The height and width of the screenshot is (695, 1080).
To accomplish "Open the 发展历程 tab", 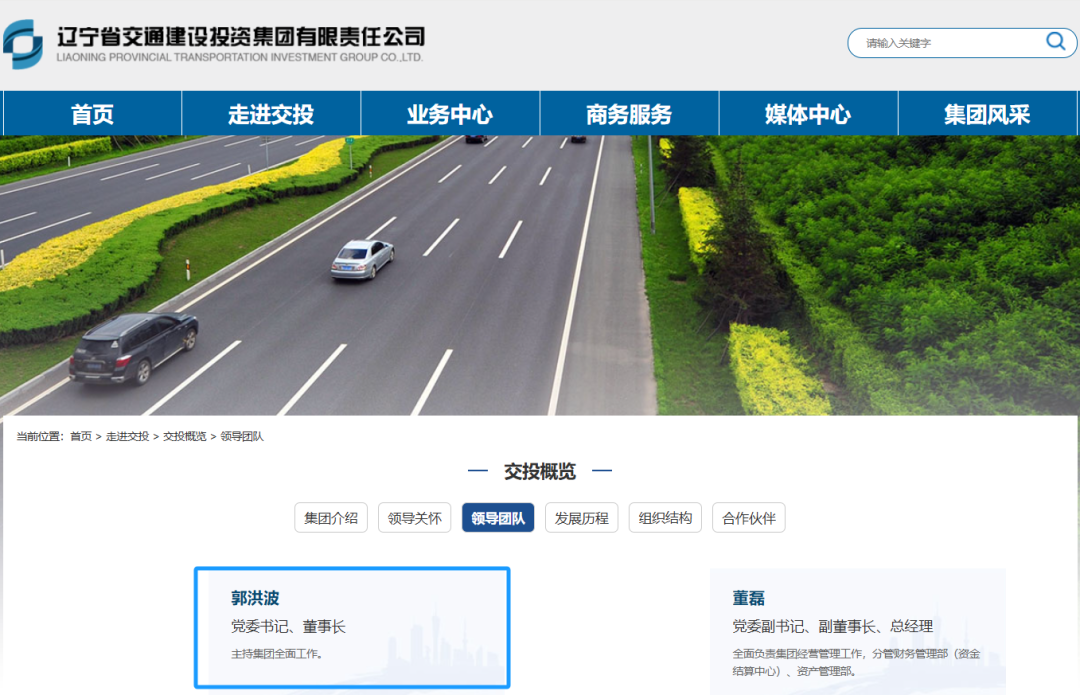I will (582, 518).
